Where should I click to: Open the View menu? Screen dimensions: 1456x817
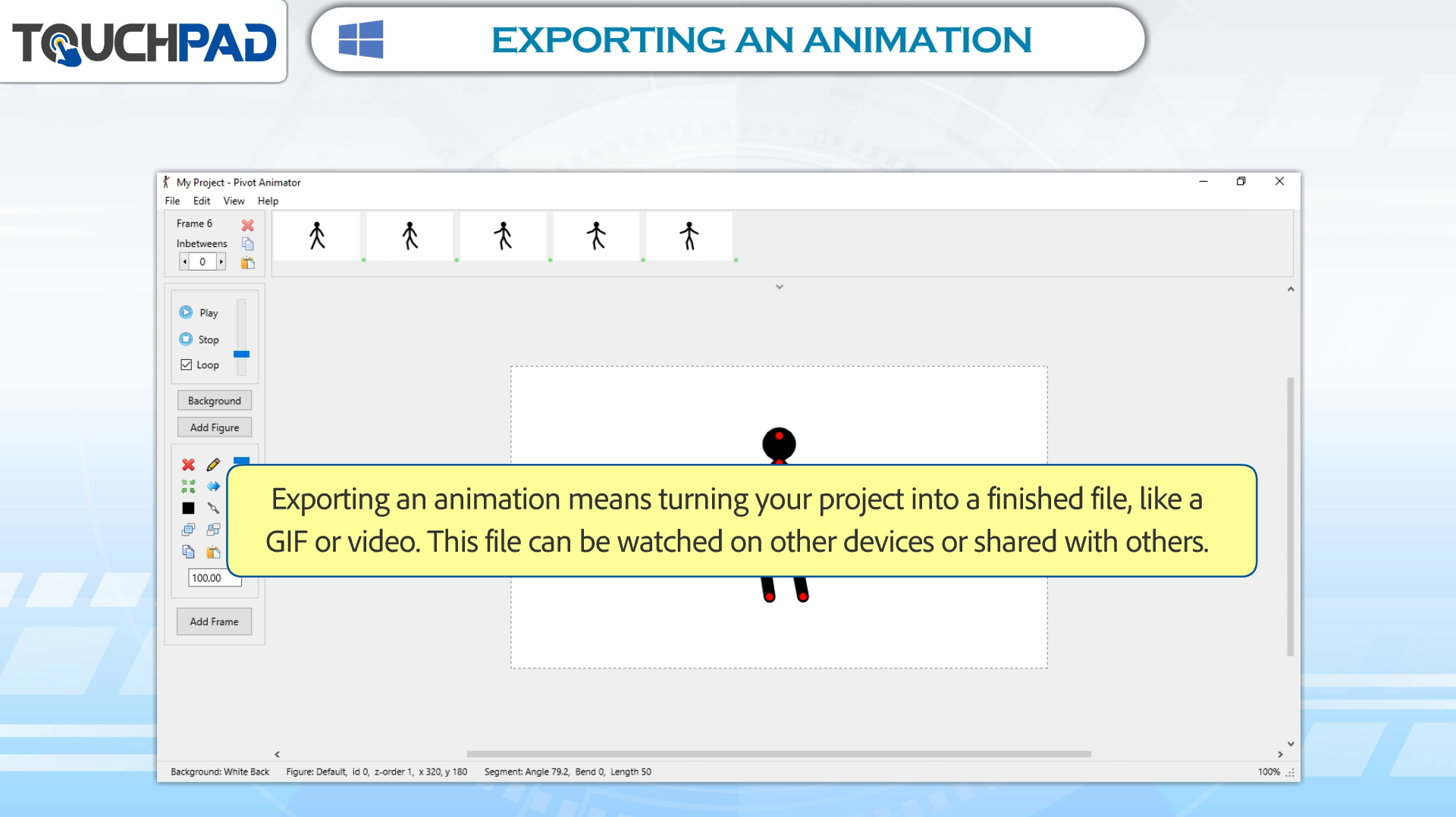(x=234, y=201)
